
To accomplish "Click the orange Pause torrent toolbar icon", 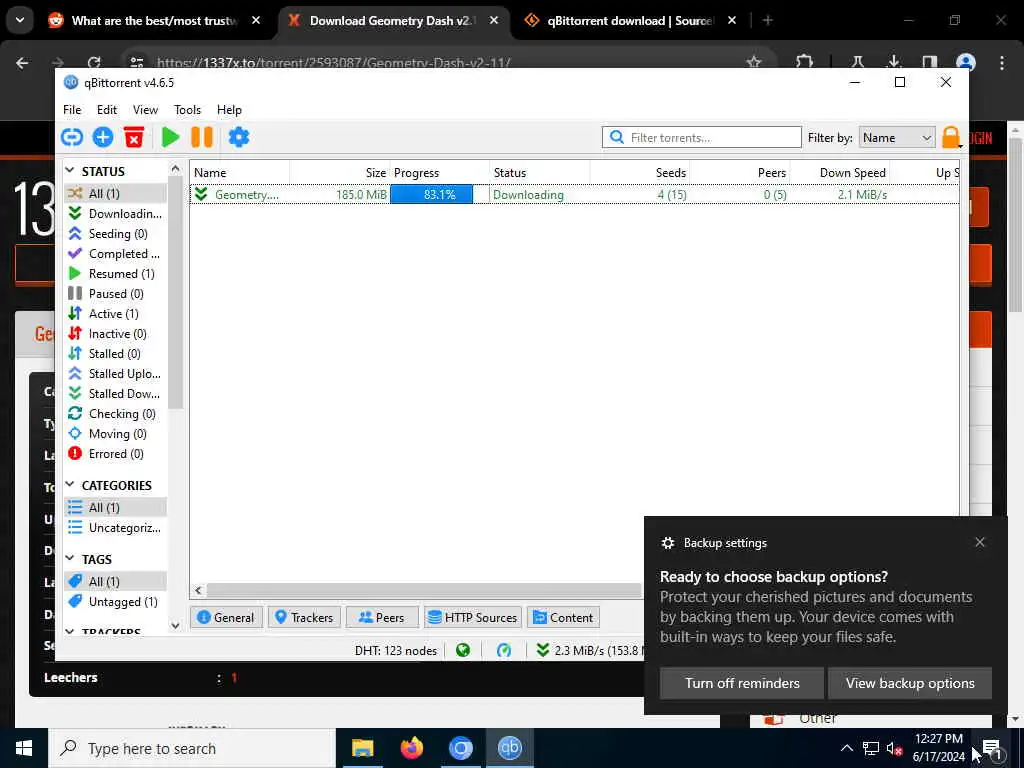I will pyautogui.click(x=202, y=137).
